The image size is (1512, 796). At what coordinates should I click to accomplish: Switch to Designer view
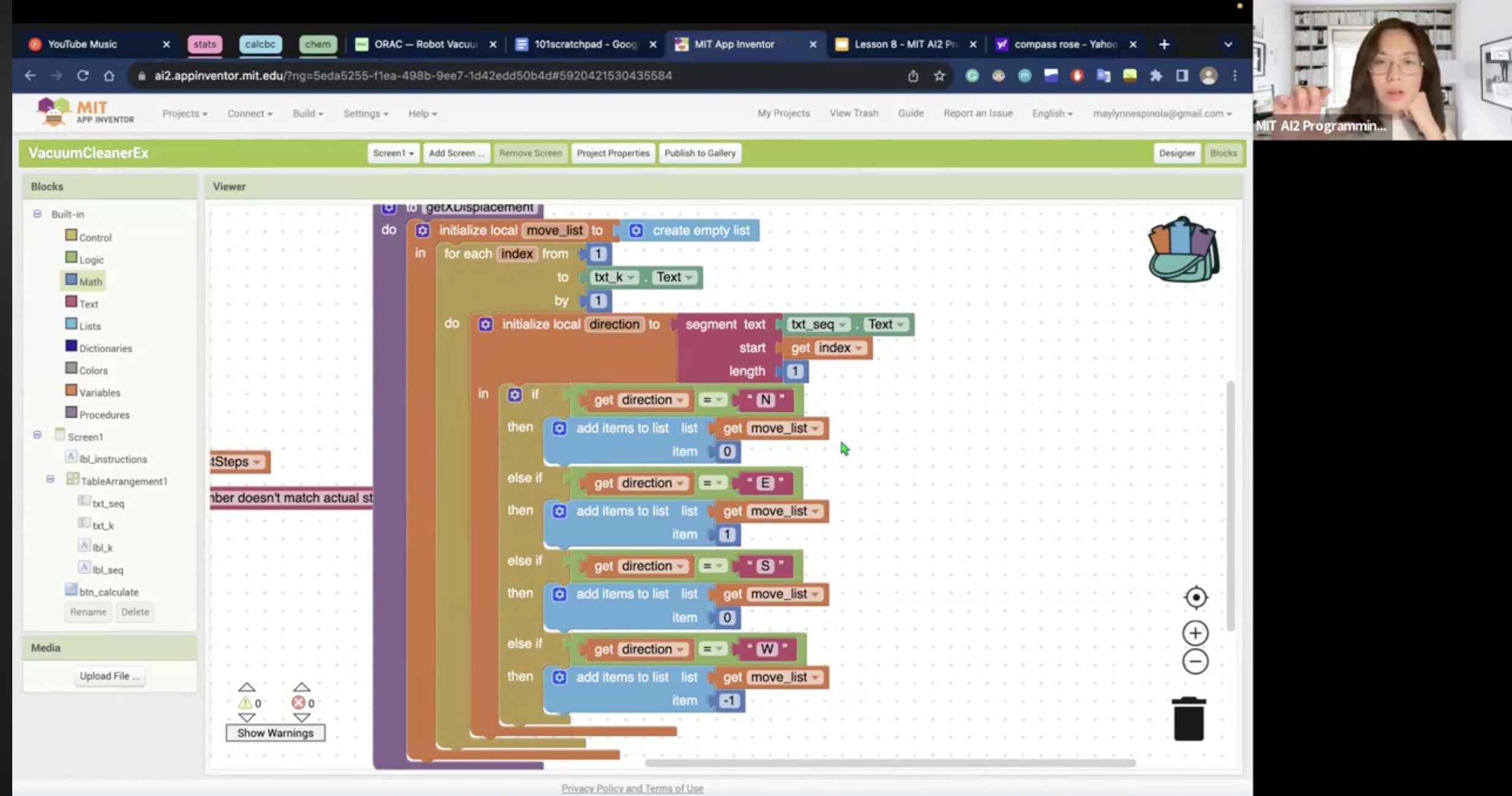pyautogui.click(x=1176, y=152)
